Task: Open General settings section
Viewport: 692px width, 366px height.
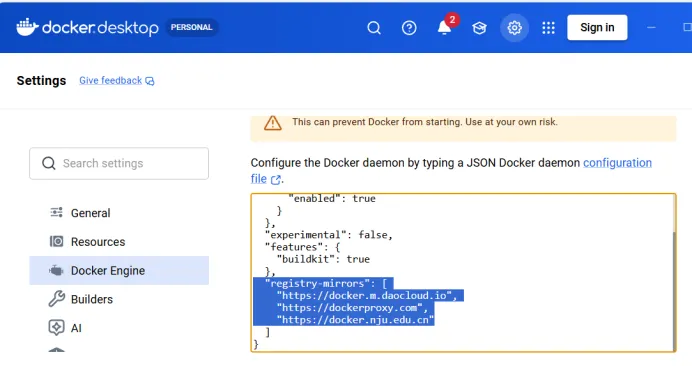Action: (x=119, y=213)
